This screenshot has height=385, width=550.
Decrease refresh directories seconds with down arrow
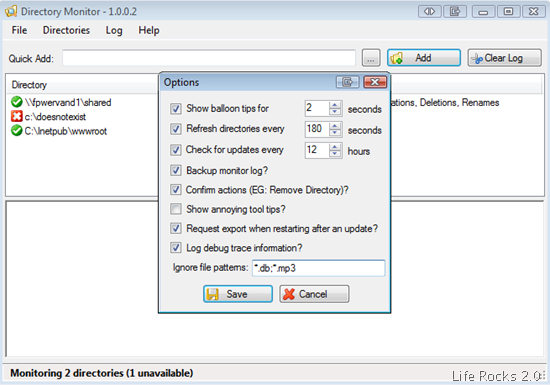click(335, 133)
